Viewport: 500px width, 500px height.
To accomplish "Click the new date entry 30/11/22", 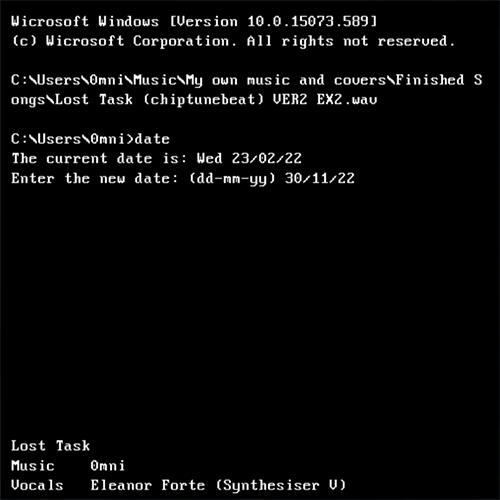I will click(x=320, y=178).
